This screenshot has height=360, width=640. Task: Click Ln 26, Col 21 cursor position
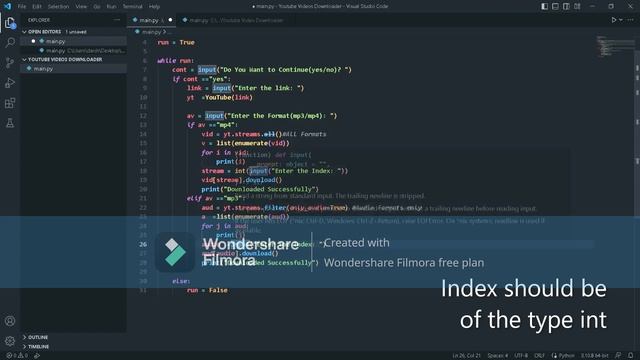coord(466,356)
